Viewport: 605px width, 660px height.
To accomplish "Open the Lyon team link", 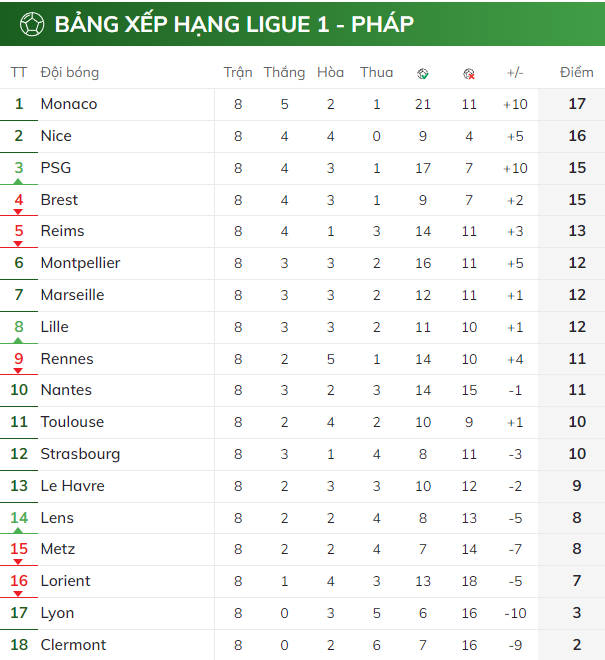I will coord(57,613).
